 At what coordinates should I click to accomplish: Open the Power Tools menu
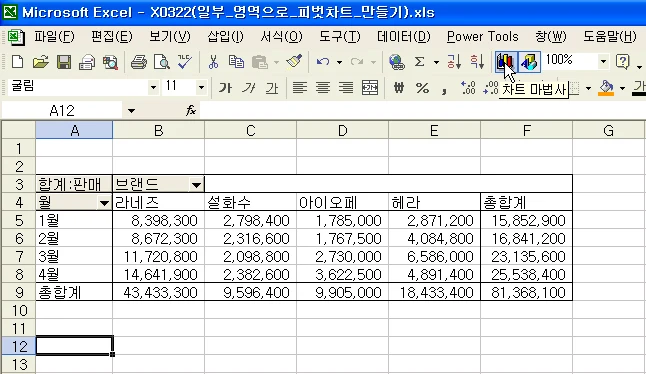click(482, 37)
